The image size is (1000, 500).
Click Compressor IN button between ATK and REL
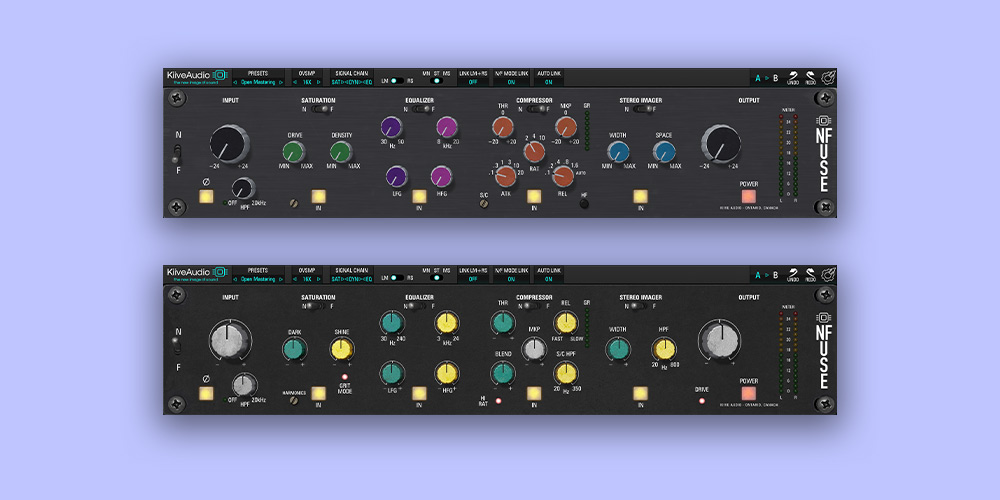point(534,196)
